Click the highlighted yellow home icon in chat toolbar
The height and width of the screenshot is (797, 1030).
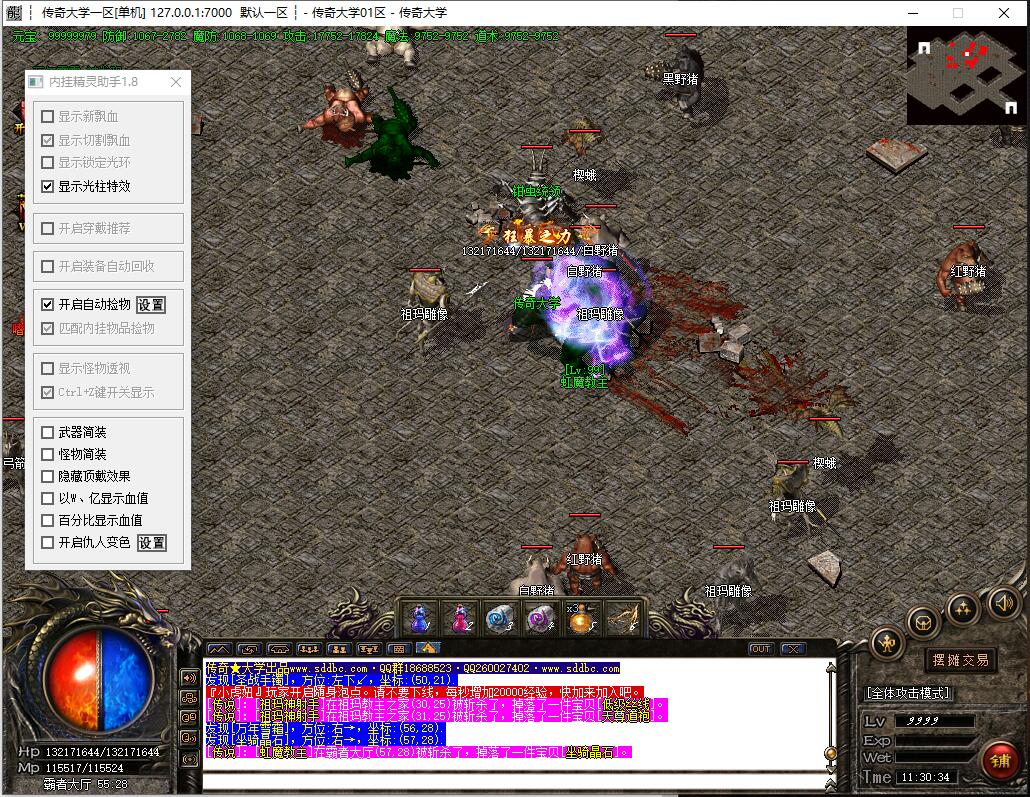tap(428, 649)
